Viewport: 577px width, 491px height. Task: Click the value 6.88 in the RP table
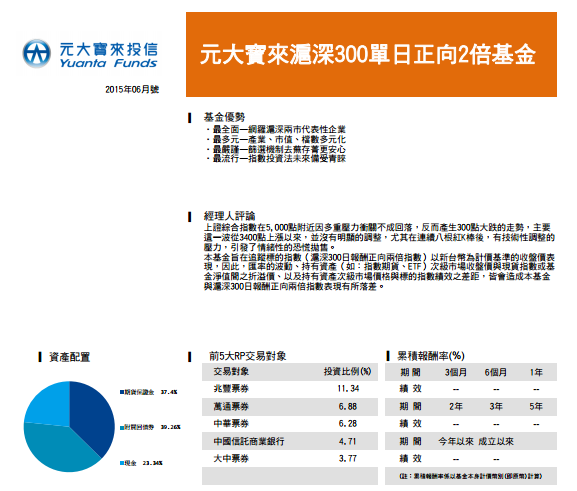[348, 406]
